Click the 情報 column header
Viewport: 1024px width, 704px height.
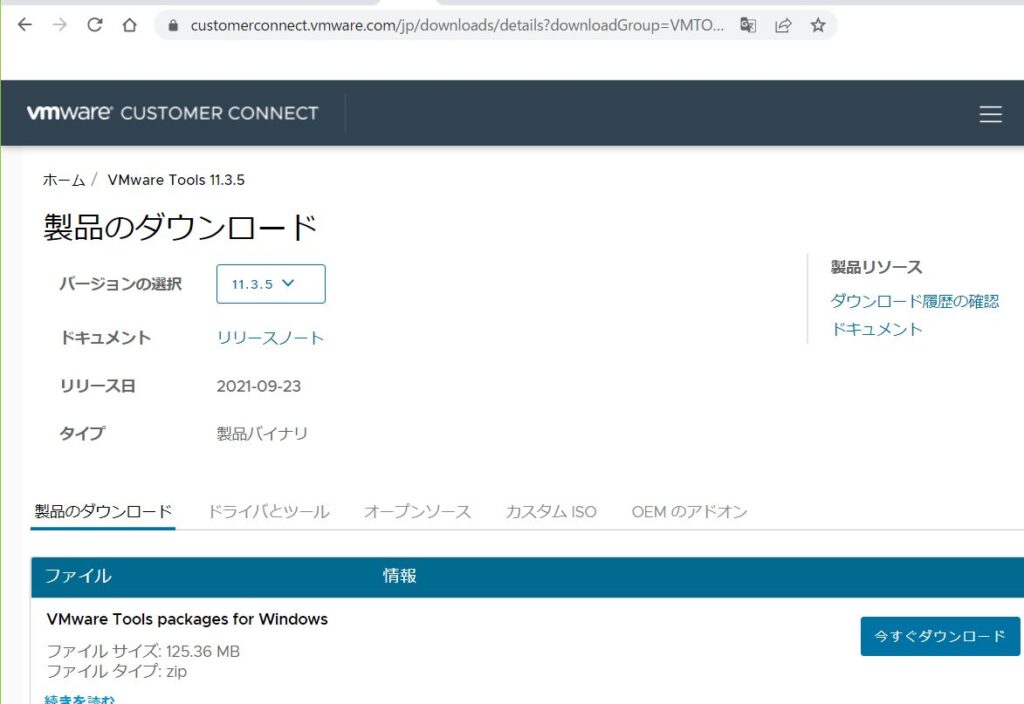click(x=399, y=575)
